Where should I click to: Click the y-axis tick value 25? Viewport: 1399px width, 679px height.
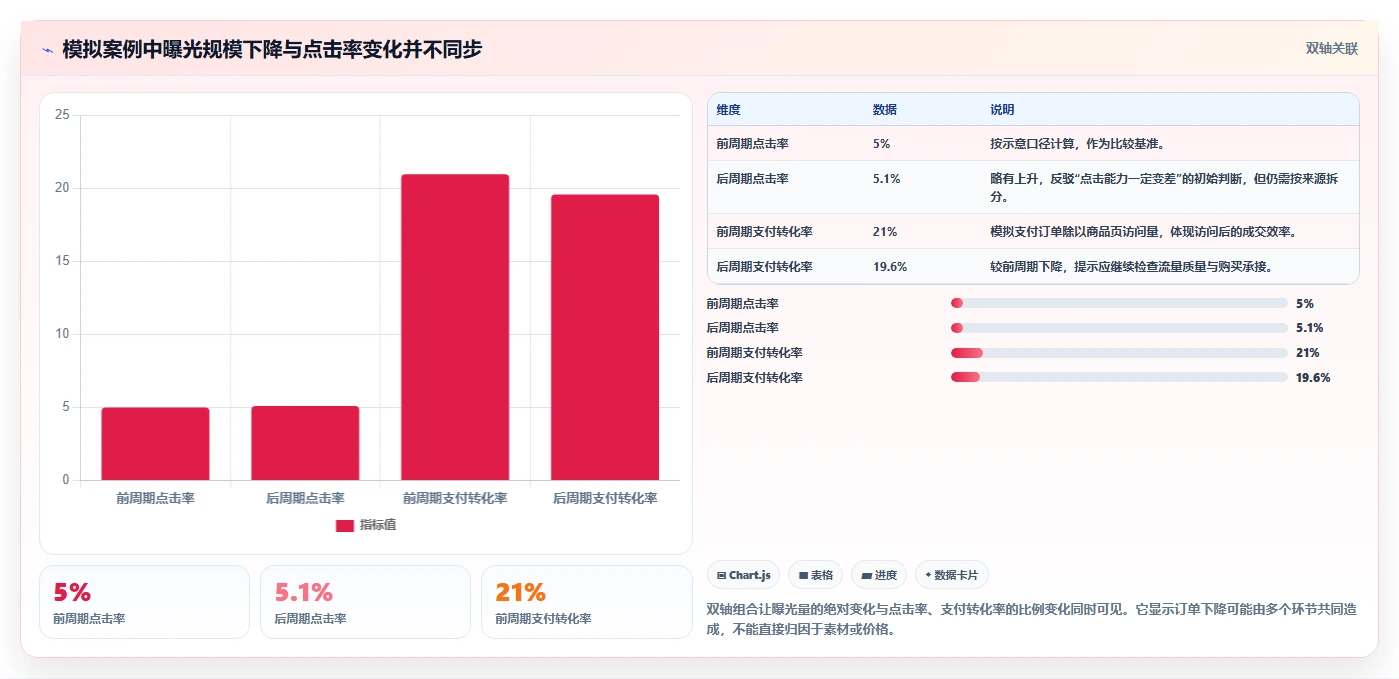coord(62,115)
